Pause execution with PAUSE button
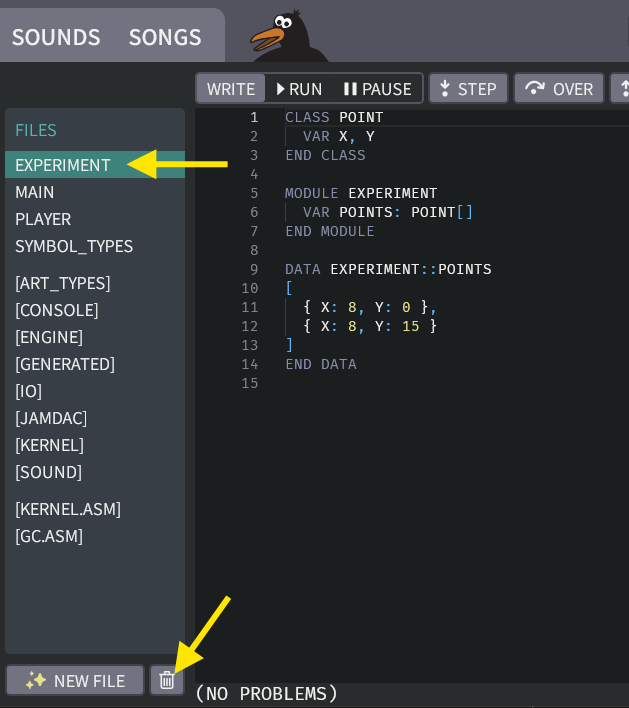The height and width of the screenshot is (708, 629). tap(377, 89)
